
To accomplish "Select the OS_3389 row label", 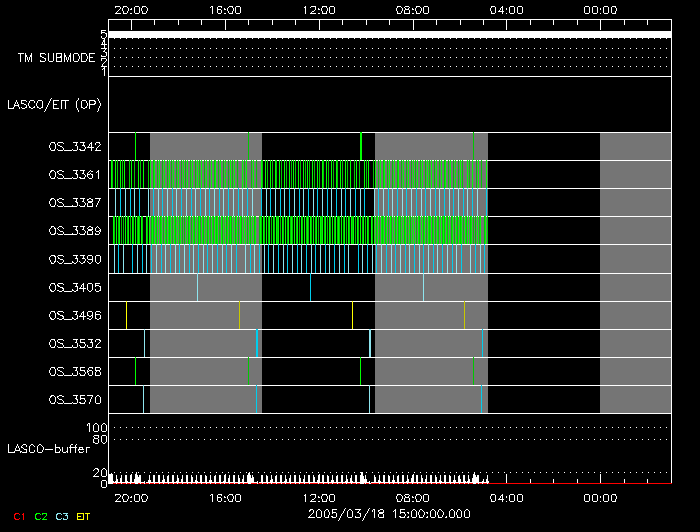I will tap(75, 231).
